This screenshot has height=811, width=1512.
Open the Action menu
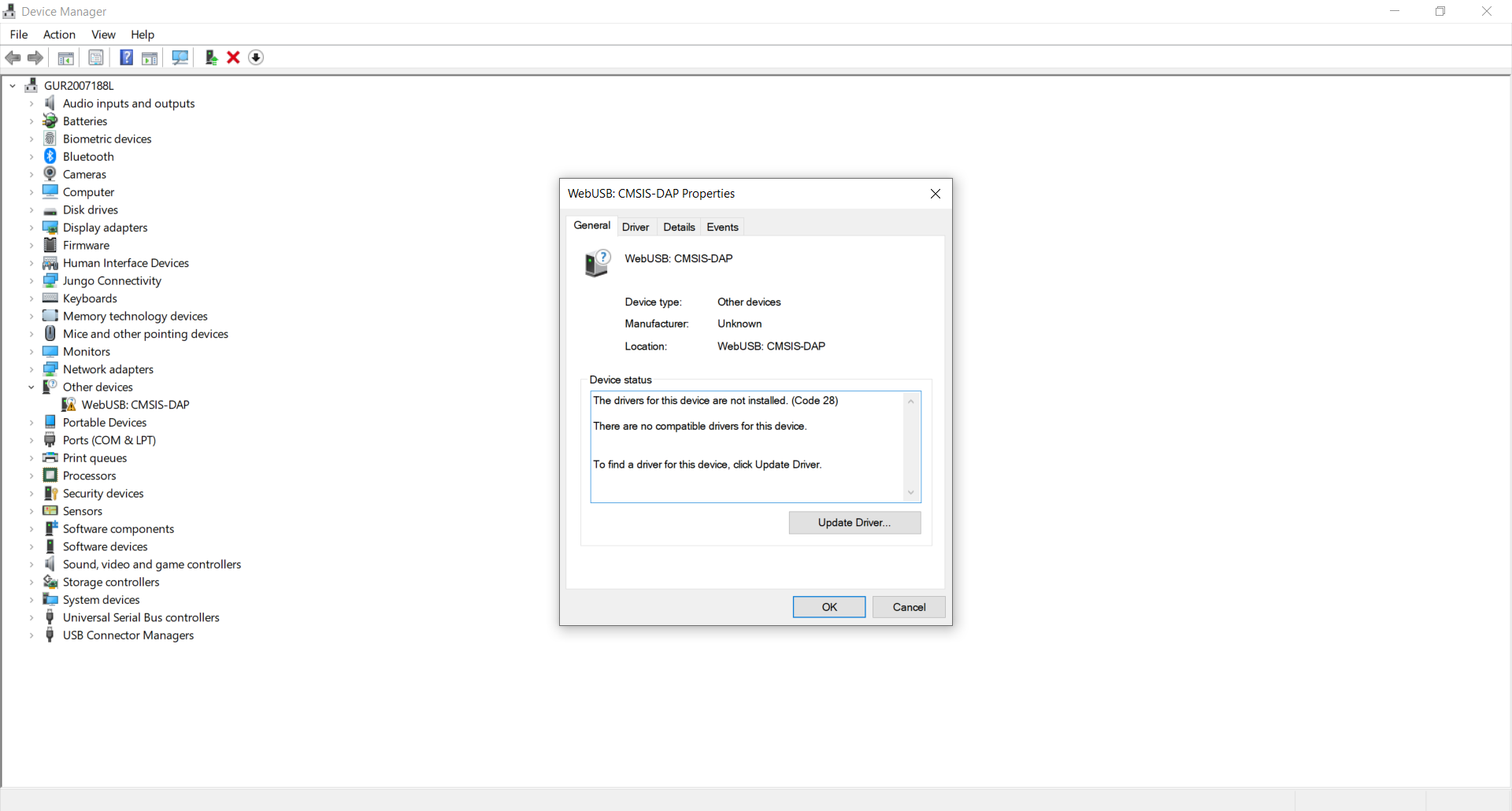[59, 35]
